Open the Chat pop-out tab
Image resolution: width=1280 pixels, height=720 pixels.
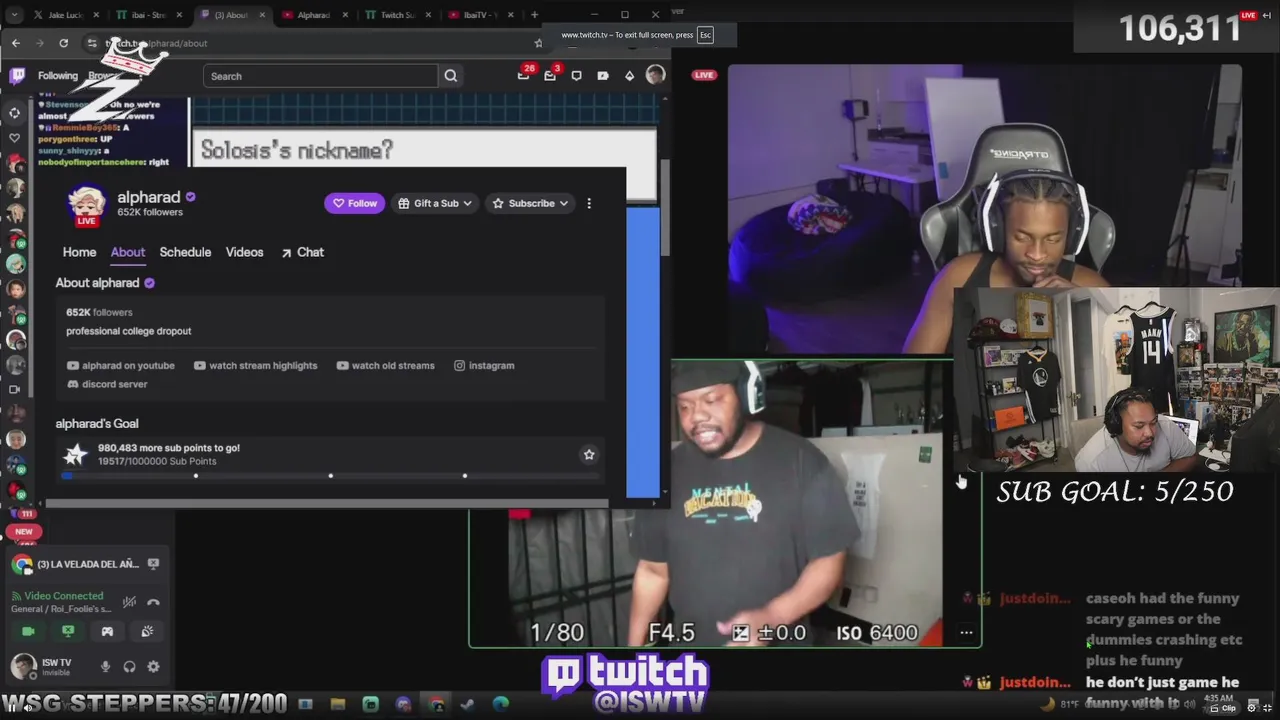pos(302,252)
